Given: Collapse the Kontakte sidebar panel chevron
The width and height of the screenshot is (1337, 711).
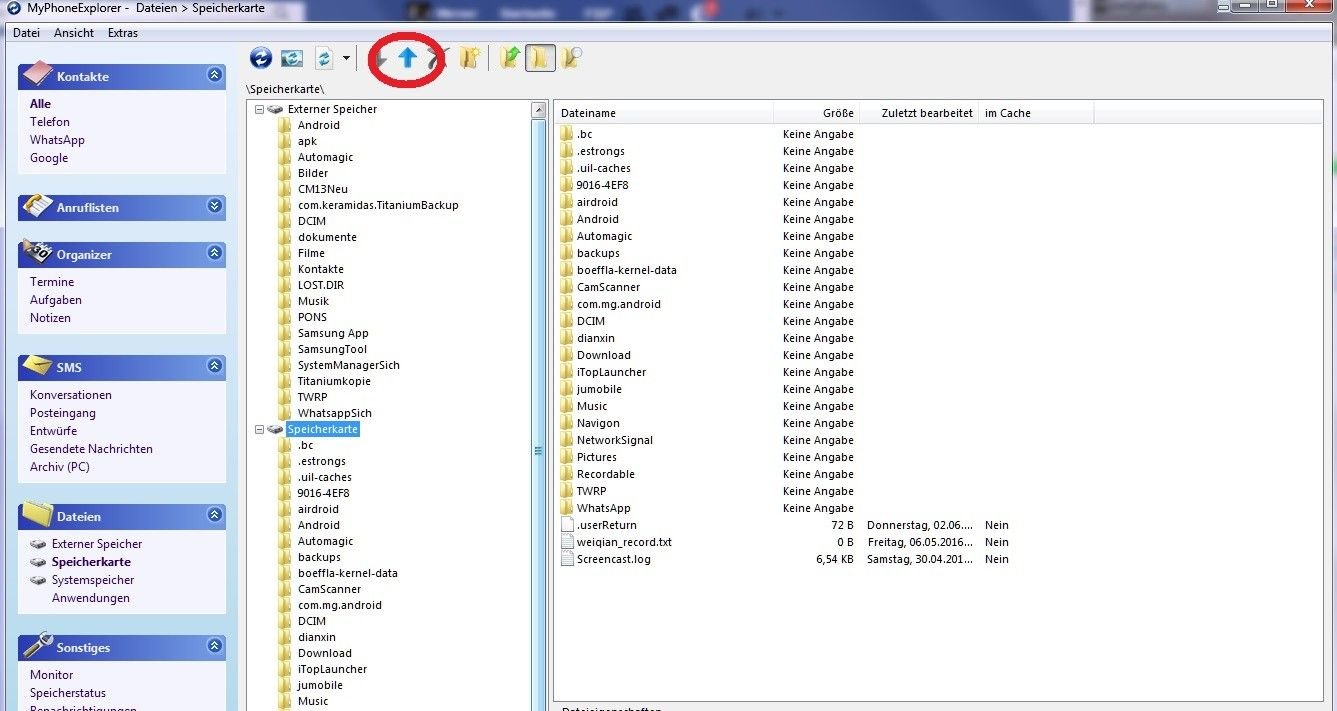Looking at the screenshot, I should (214, 75).
